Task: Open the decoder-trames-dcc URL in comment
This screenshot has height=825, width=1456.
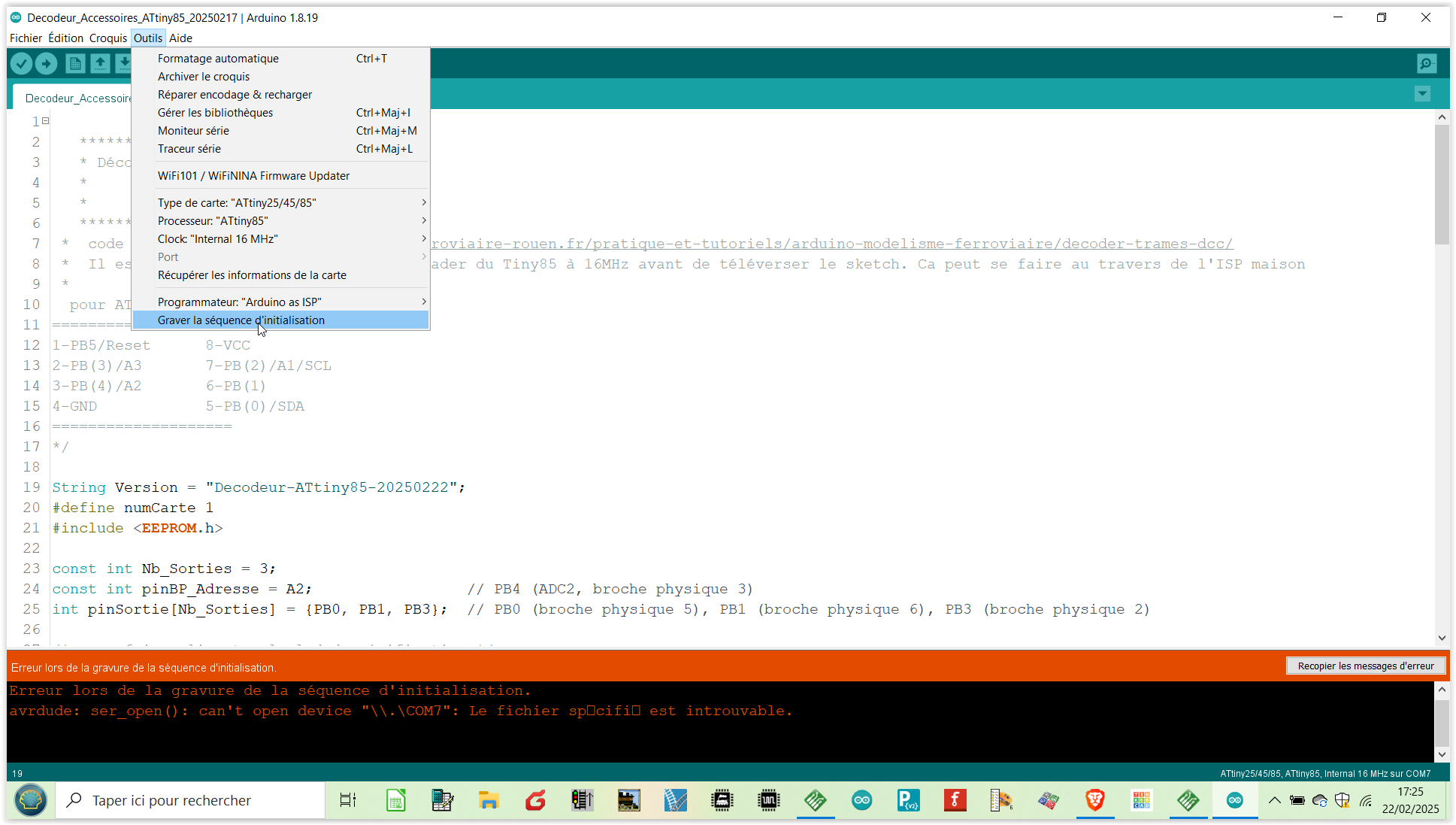Action: pyautogui.click(x=832, y=244)
